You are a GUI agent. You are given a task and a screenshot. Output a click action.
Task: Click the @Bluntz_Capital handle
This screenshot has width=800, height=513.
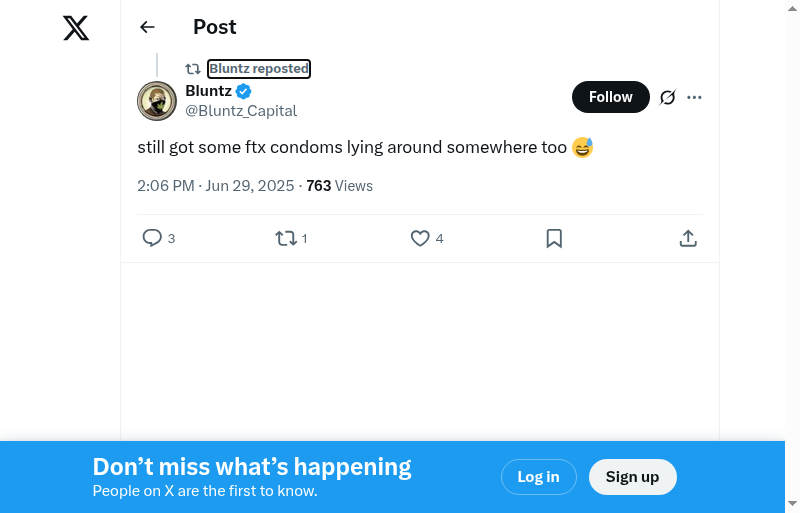pyautogui.click(x=241, y=111)
